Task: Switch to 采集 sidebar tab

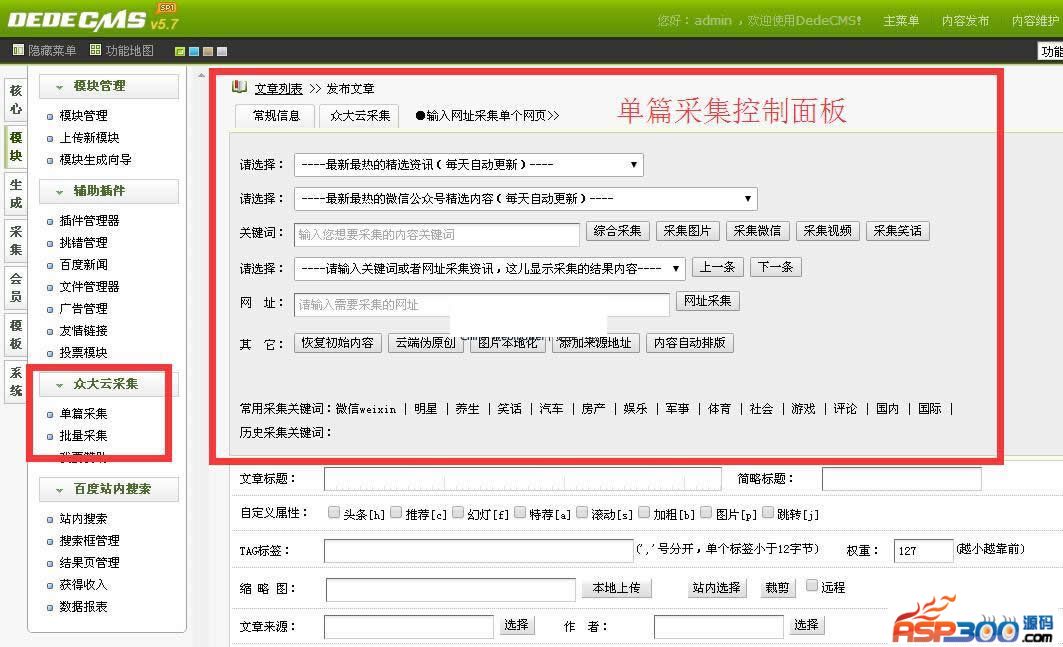Action: tap(16, 241)
